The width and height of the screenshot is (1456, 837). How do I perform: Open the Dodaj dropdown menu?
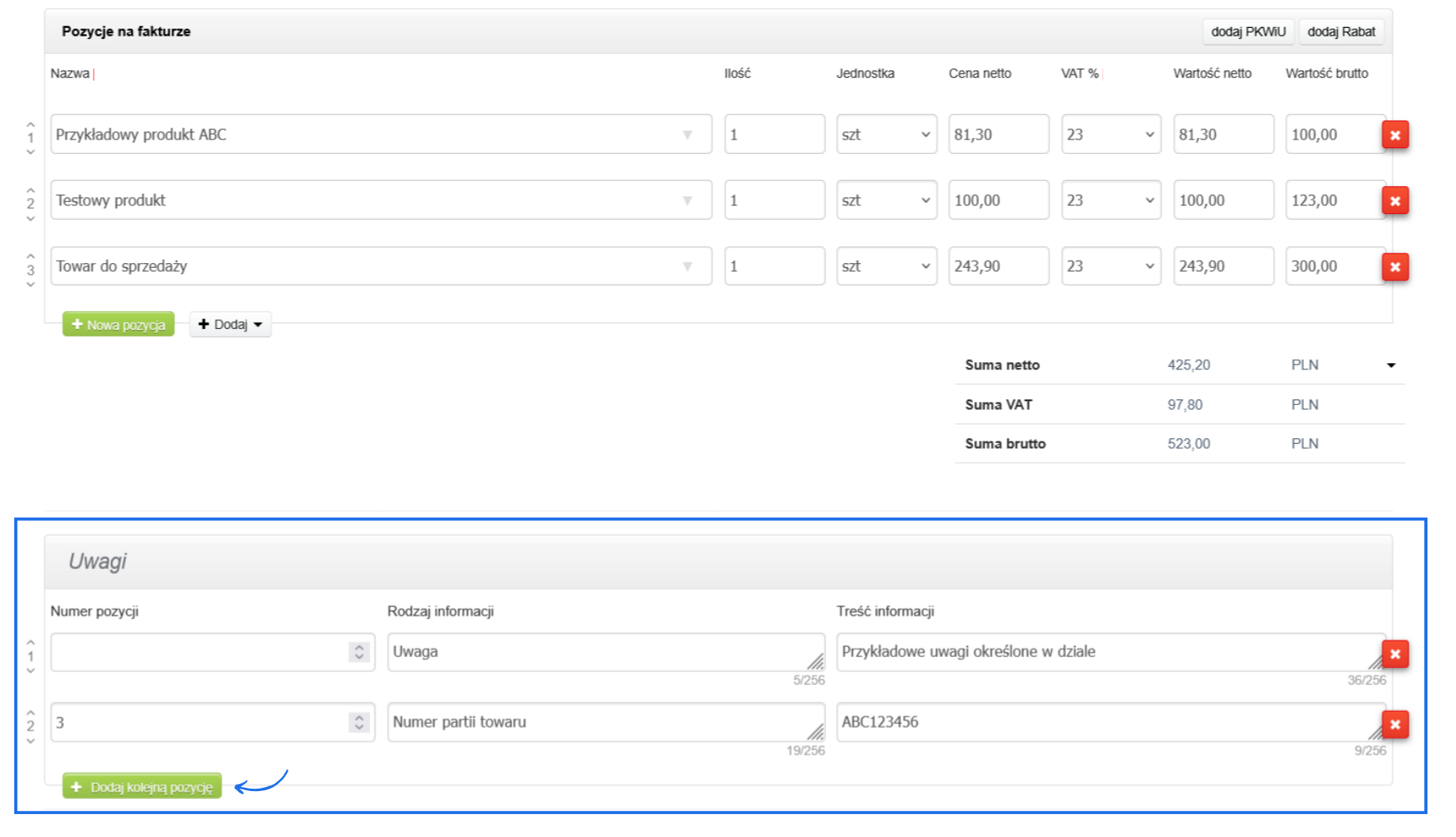pyautogui.click(x=231, y=324)
